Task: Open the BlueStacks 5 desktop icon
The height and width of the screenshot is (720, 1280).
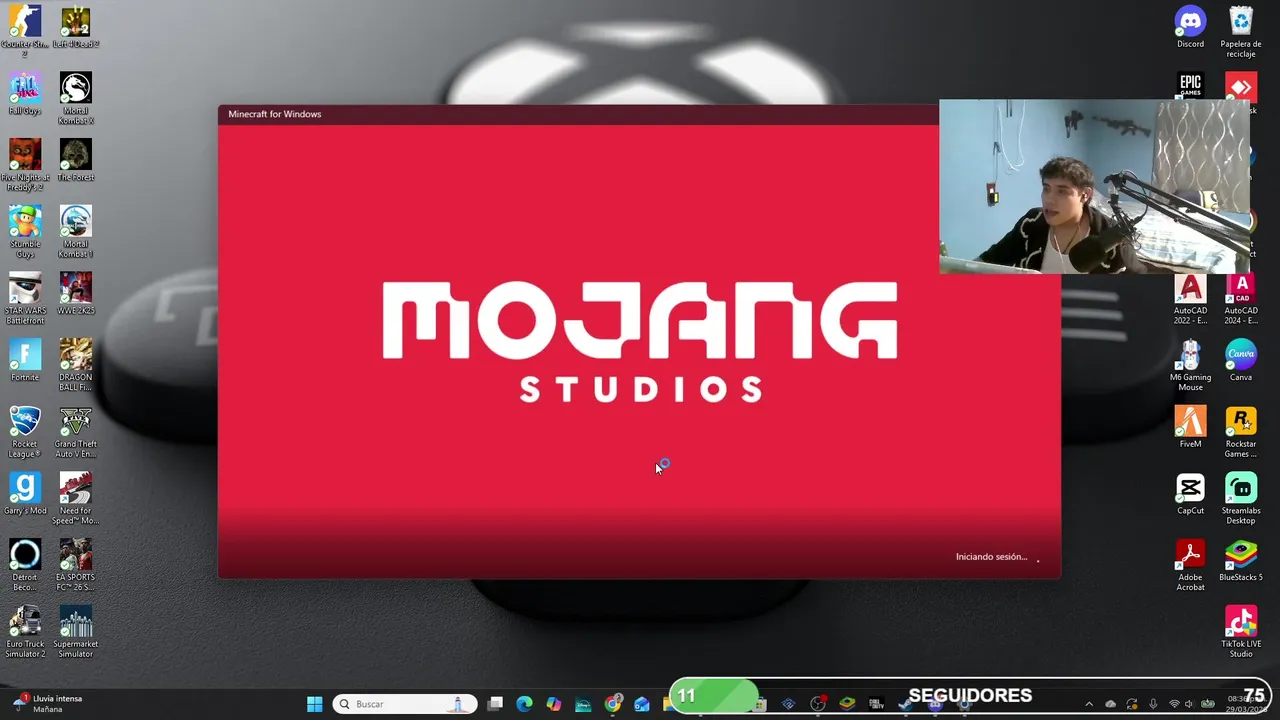Action: coord(1241,560)
